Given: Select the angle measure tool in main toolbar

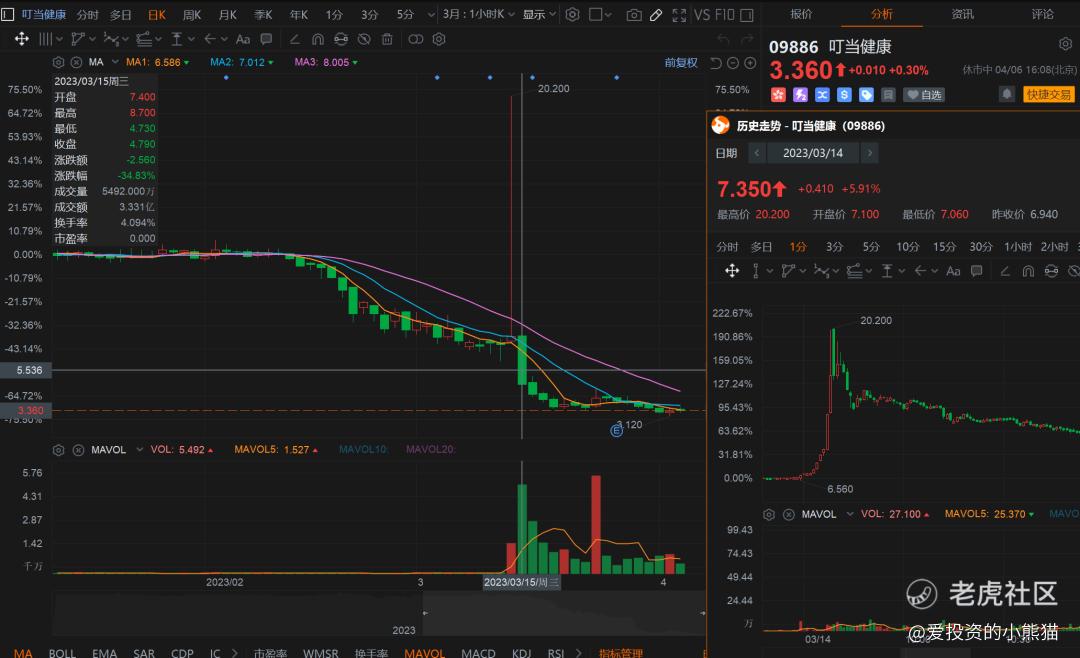Looking at the screenshot, I should 295,39.
